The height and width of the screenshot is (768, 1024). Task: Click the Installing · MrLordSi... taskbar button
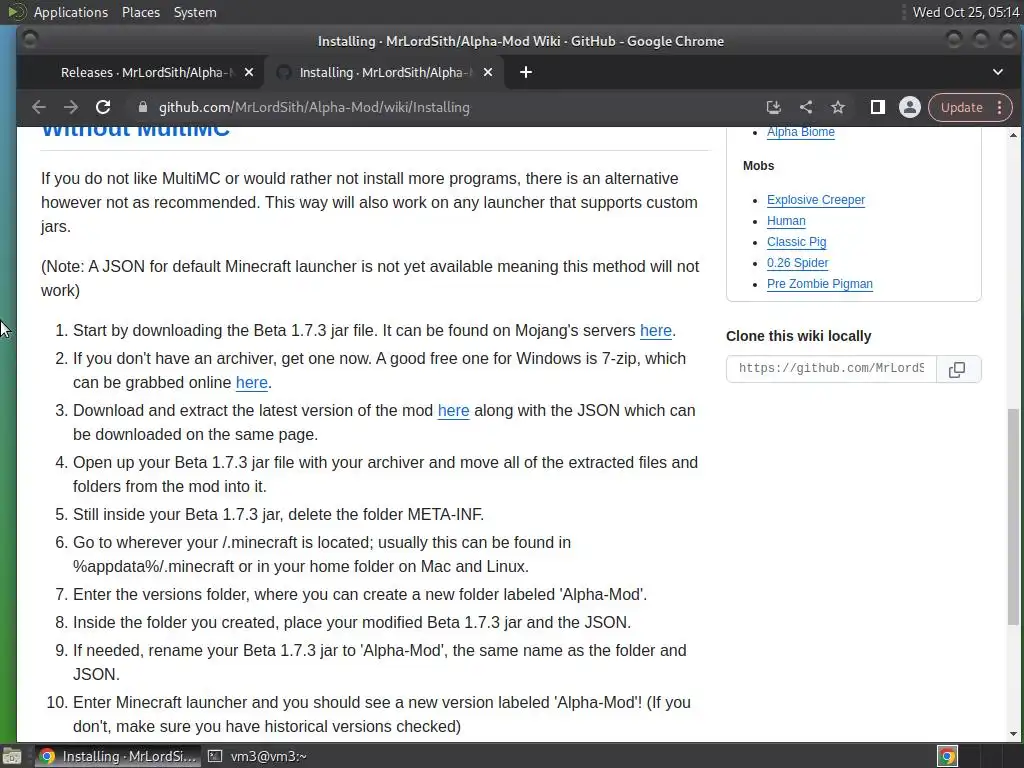[x=118, y=756]
